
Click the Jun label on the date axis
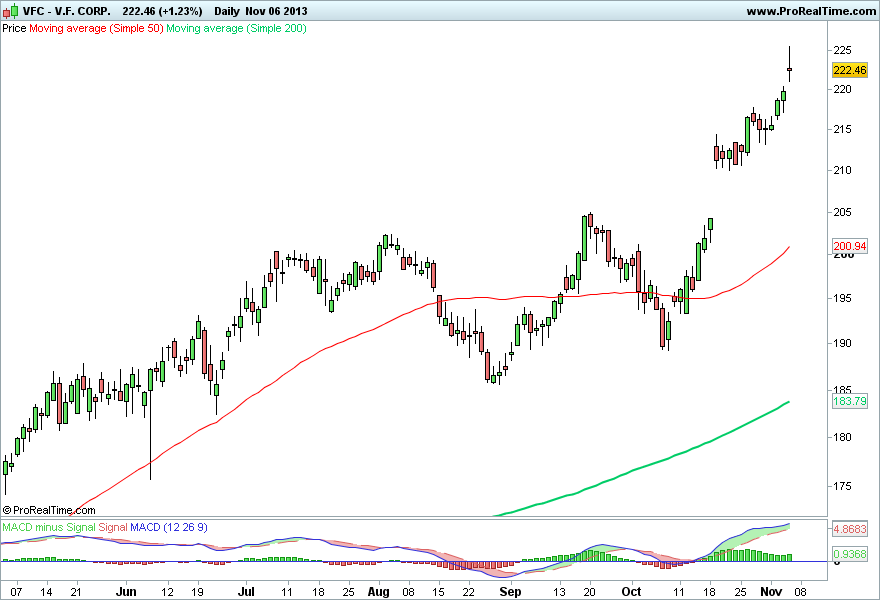126,592
